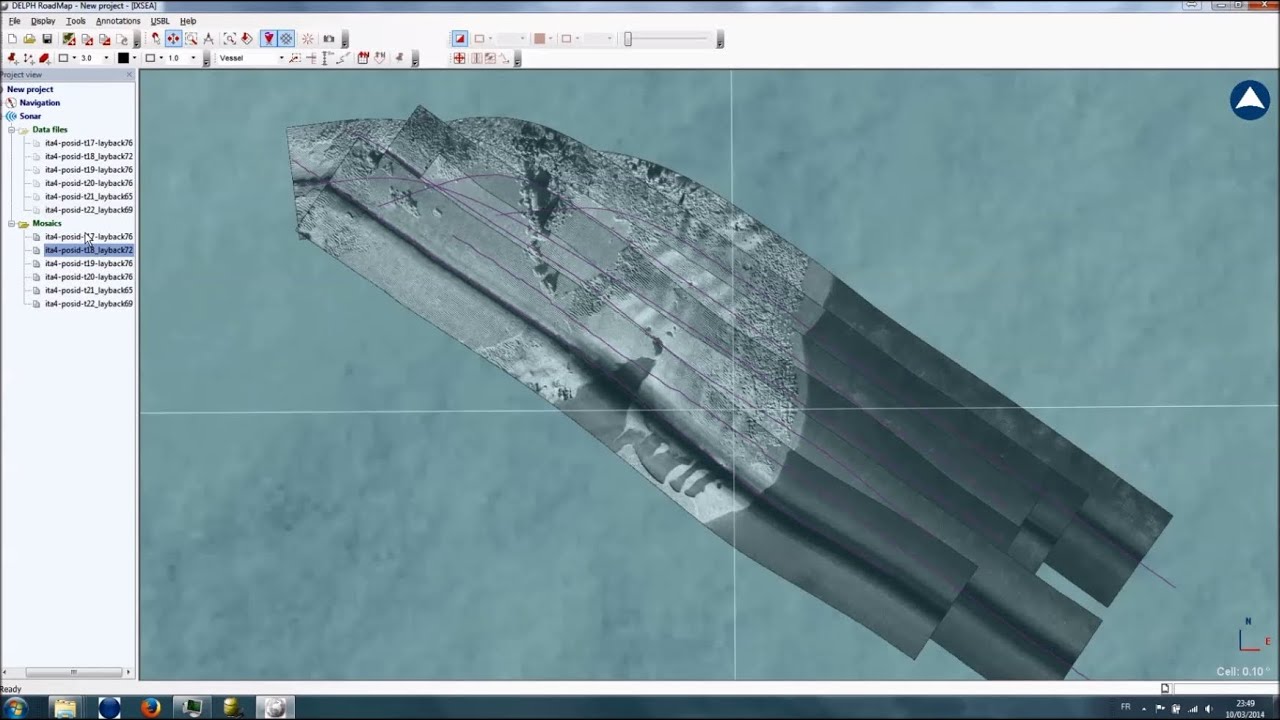Viewport: 1280px width, 720px height.
Task: Click the orange starburst icon
Action: (x=308, y=39)
